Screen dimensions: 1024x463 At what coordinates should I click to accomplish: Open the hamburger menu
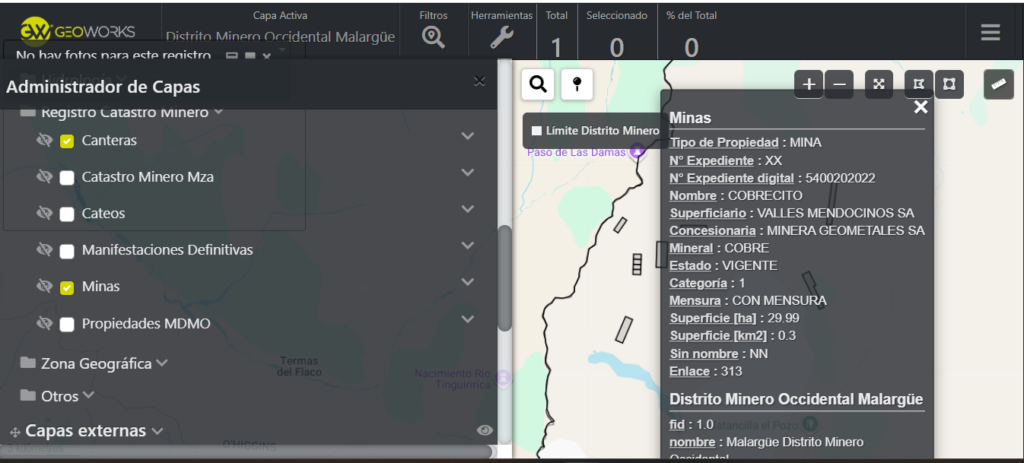tap(990, 32)
